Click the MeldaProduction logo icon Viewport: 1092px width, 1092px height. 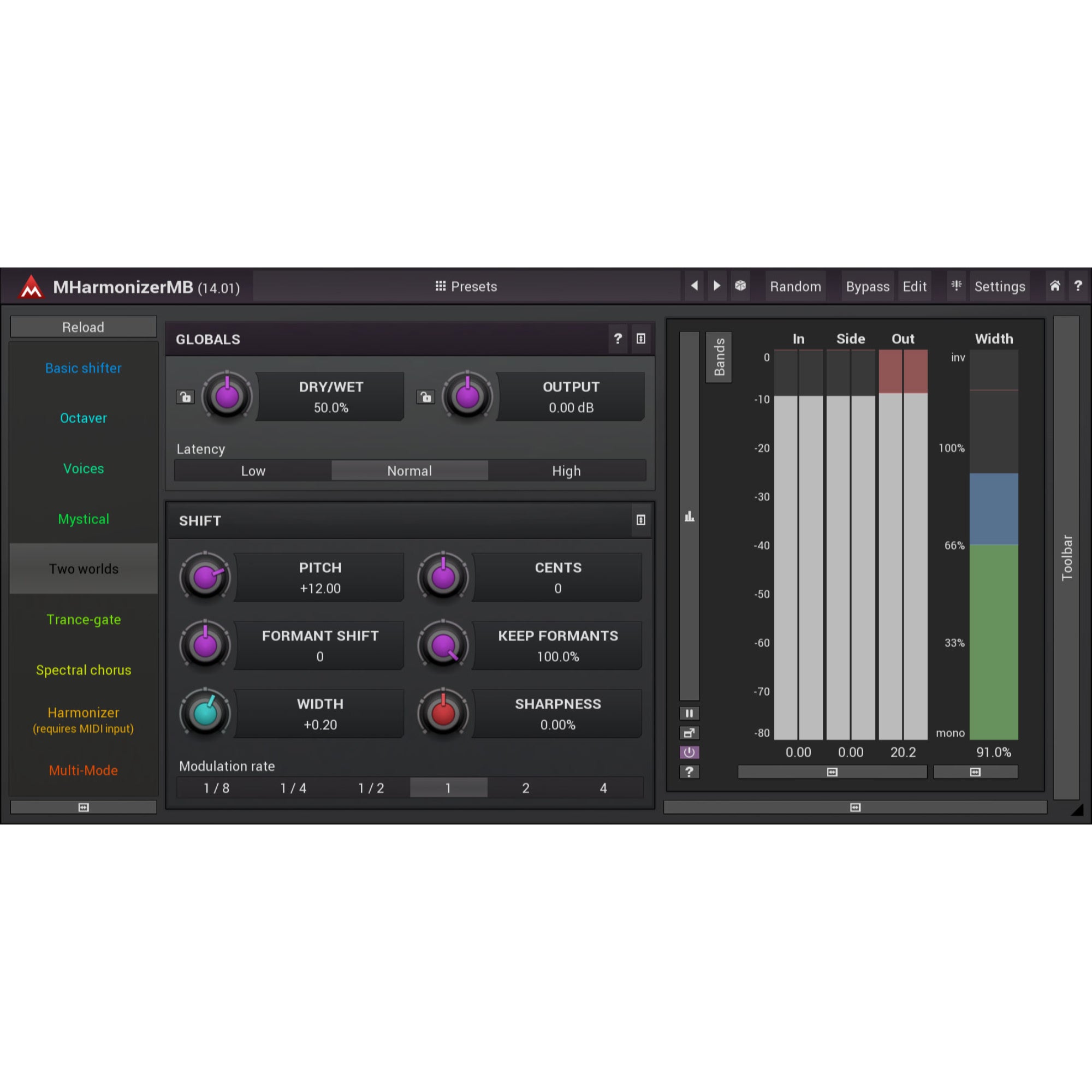pos(32,287)
